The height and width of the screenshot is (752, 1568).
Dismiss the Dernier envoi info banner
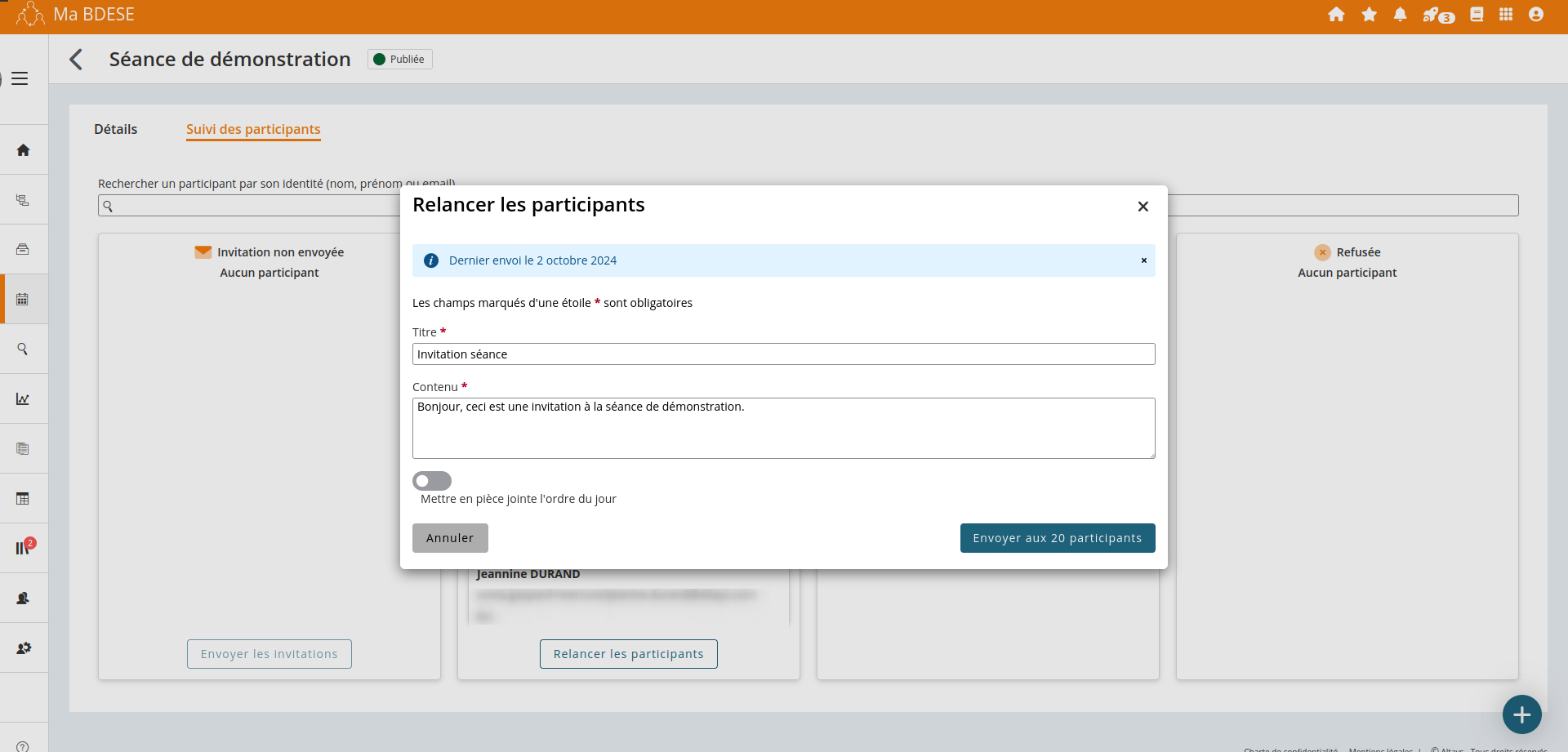pos(1143,260)
